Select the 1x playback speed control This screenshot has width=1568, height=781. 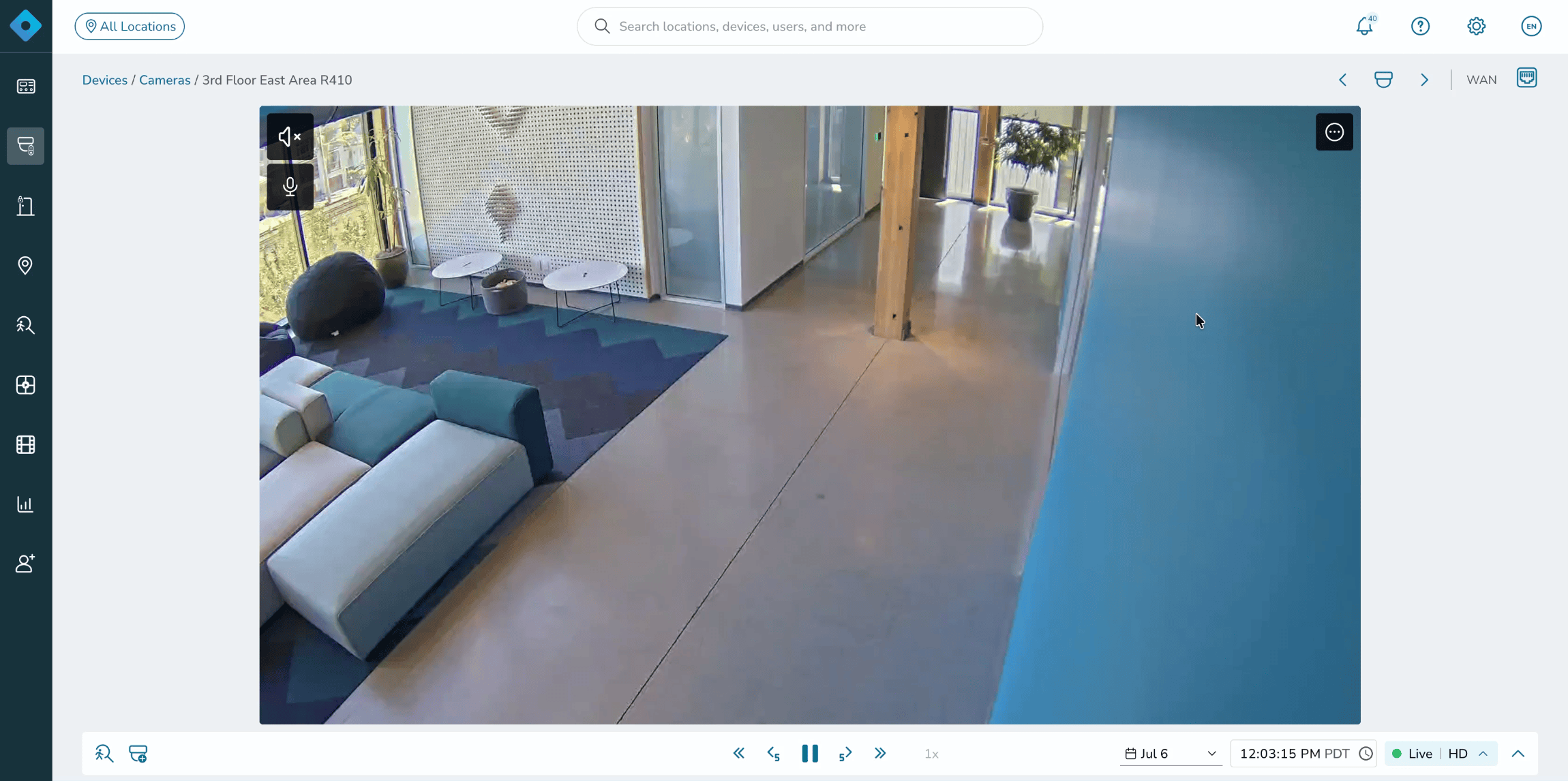931,754
